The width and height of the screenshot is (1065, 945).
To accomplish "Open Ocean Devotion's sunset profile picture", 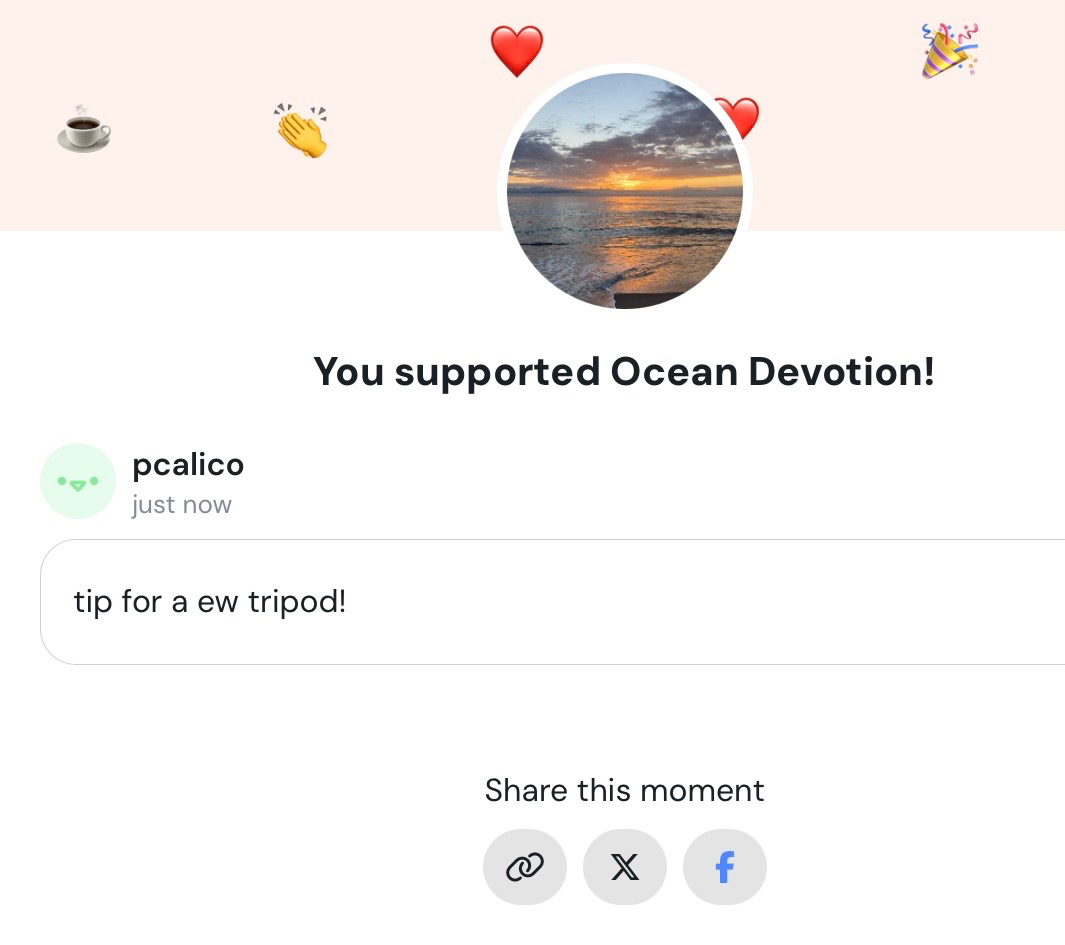I will tap(624, 190).
